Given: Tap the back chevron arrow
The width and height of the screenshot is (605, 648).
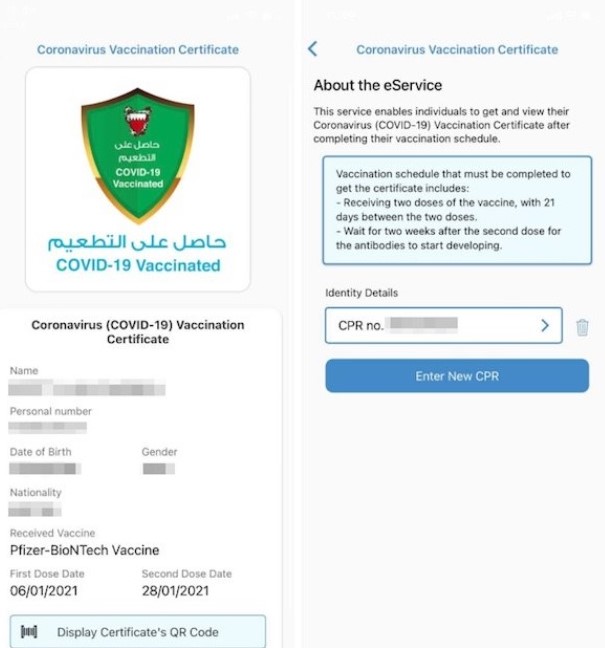Looking at the screenshot, I should coord(313,49).
